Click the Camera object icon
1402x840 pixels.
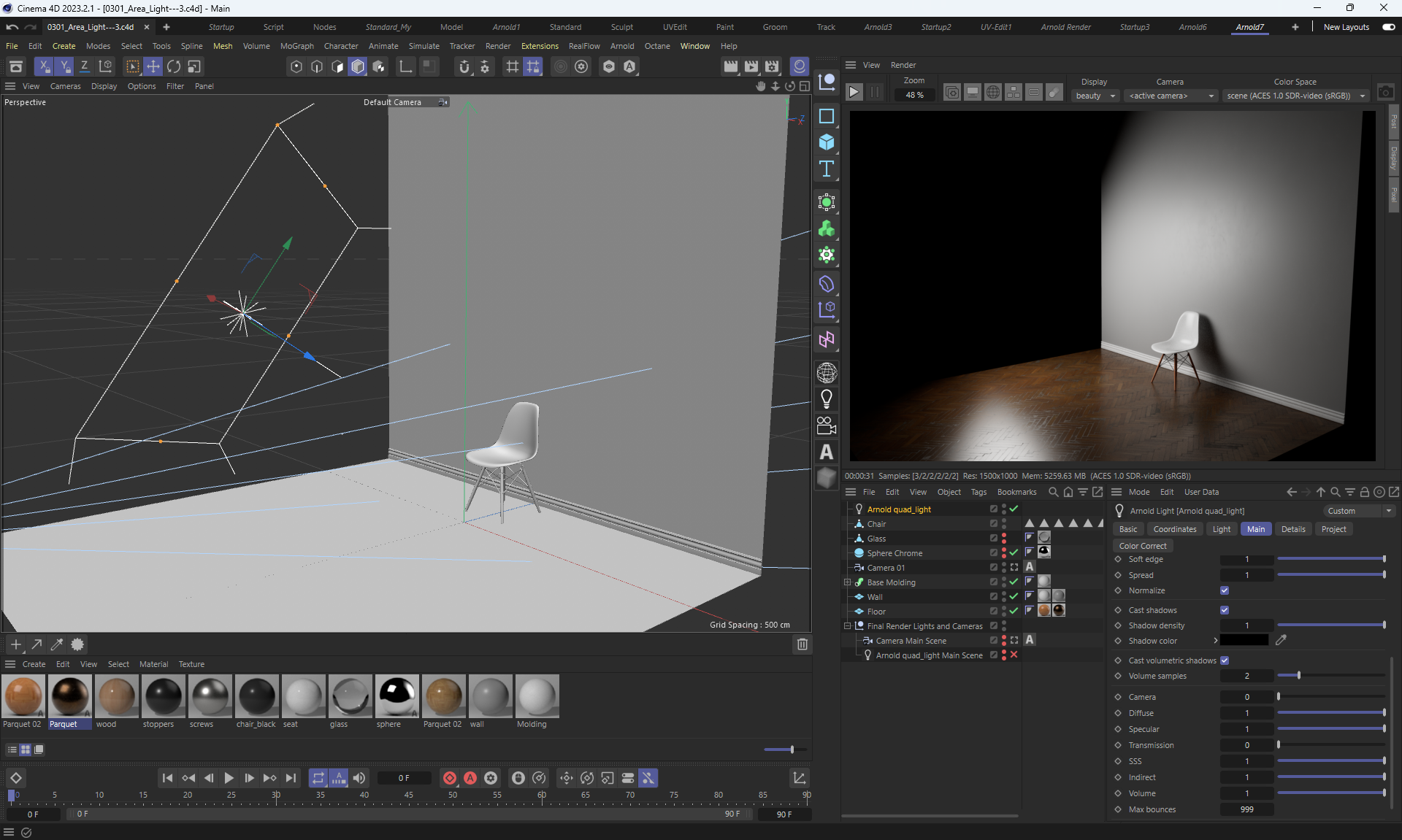[x=826, y=425]
